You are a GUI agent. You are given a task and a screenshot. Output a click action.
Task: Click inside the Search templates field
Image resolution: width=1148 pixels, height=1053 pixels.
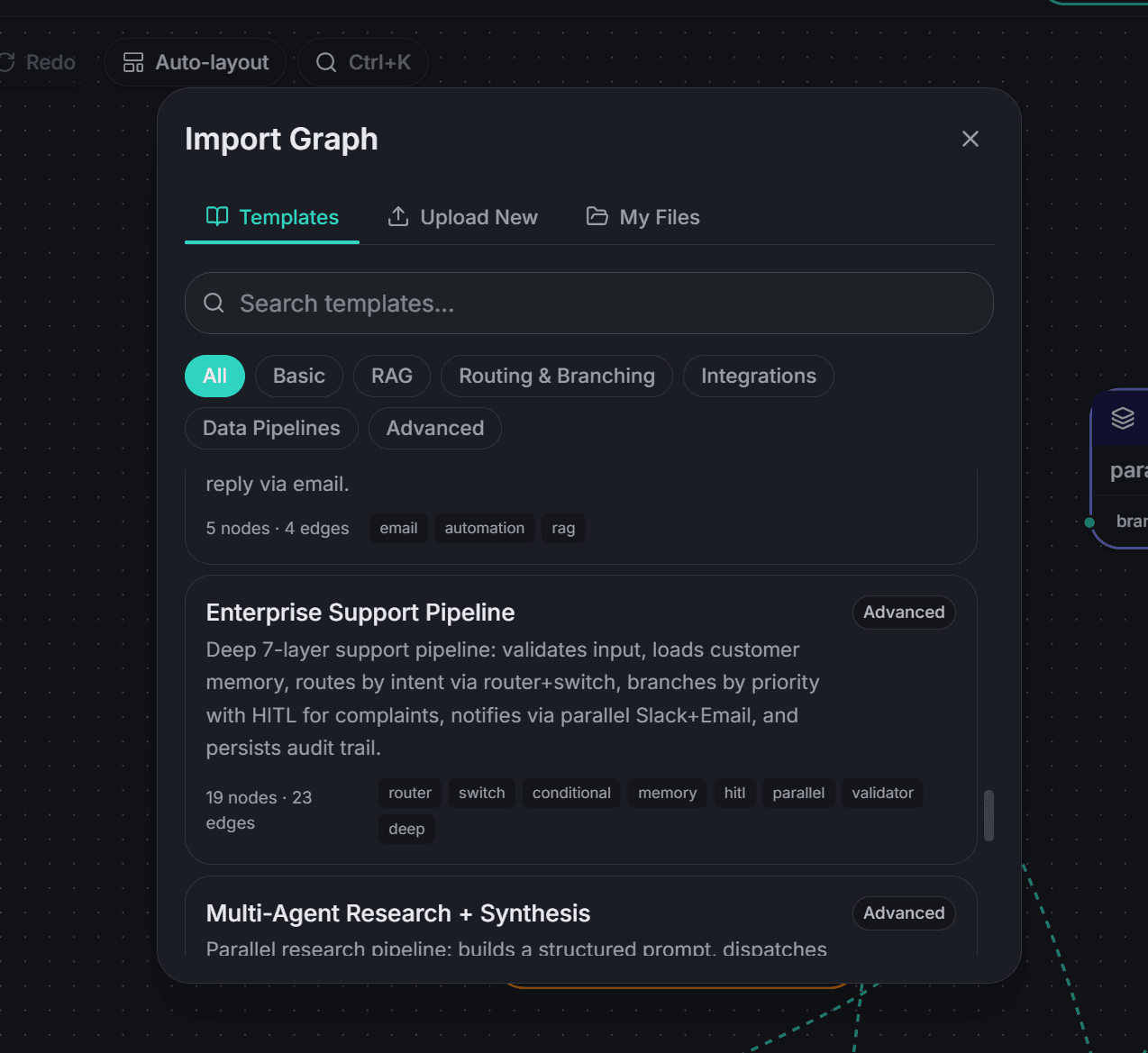(x=541, y=303)
